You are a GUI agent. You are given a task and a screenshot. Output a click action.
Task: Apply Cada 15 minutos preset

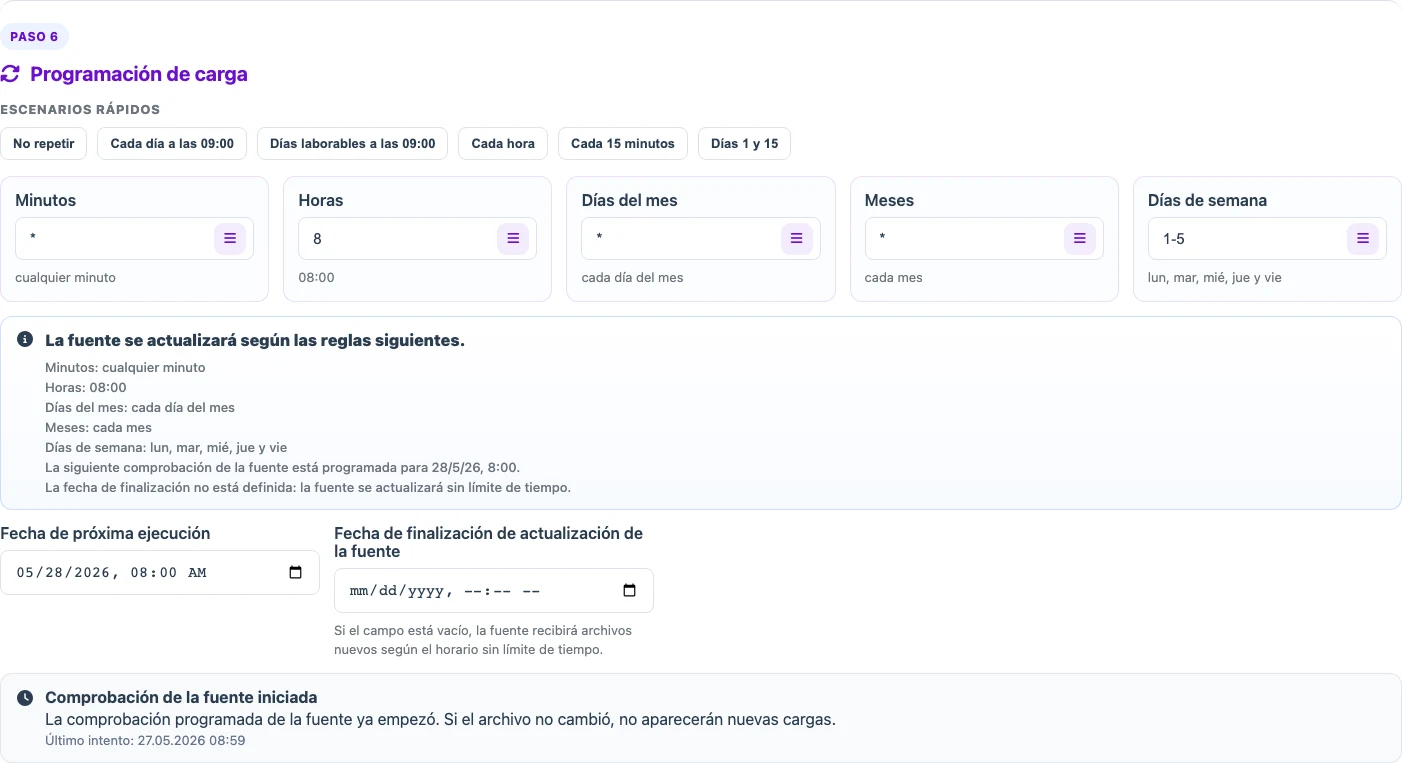623,143
